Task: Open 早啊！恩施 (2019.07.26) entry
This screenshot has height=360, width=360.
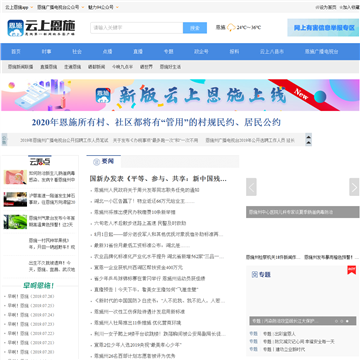Action: pos(32,296)
